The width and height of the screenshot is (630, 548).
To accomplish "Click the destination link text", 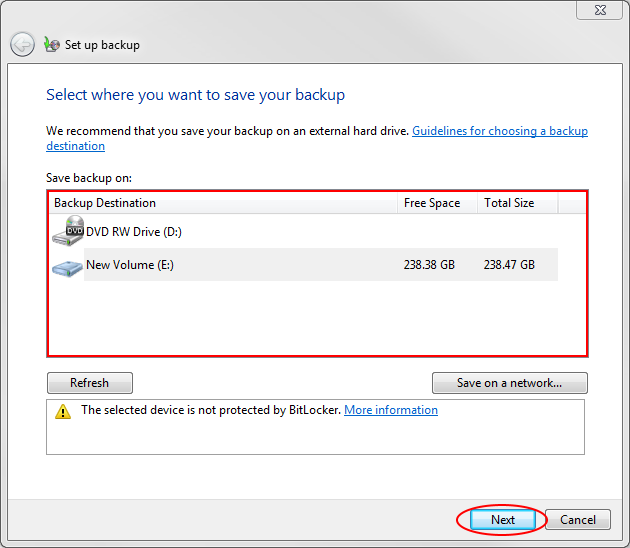I will tap(76, 146).
